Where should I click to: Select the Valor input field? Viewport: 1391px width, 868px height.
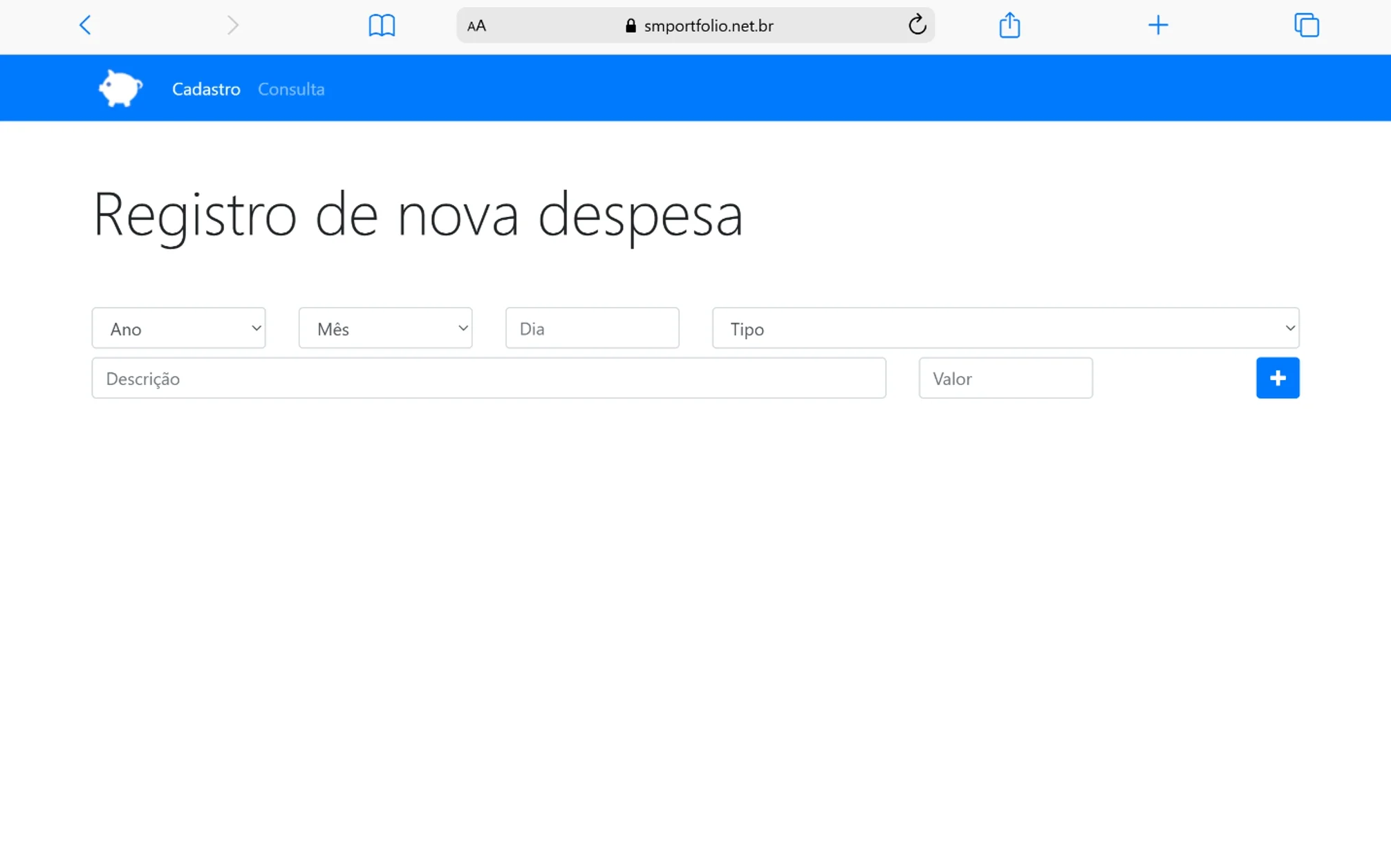[1005, 378]
